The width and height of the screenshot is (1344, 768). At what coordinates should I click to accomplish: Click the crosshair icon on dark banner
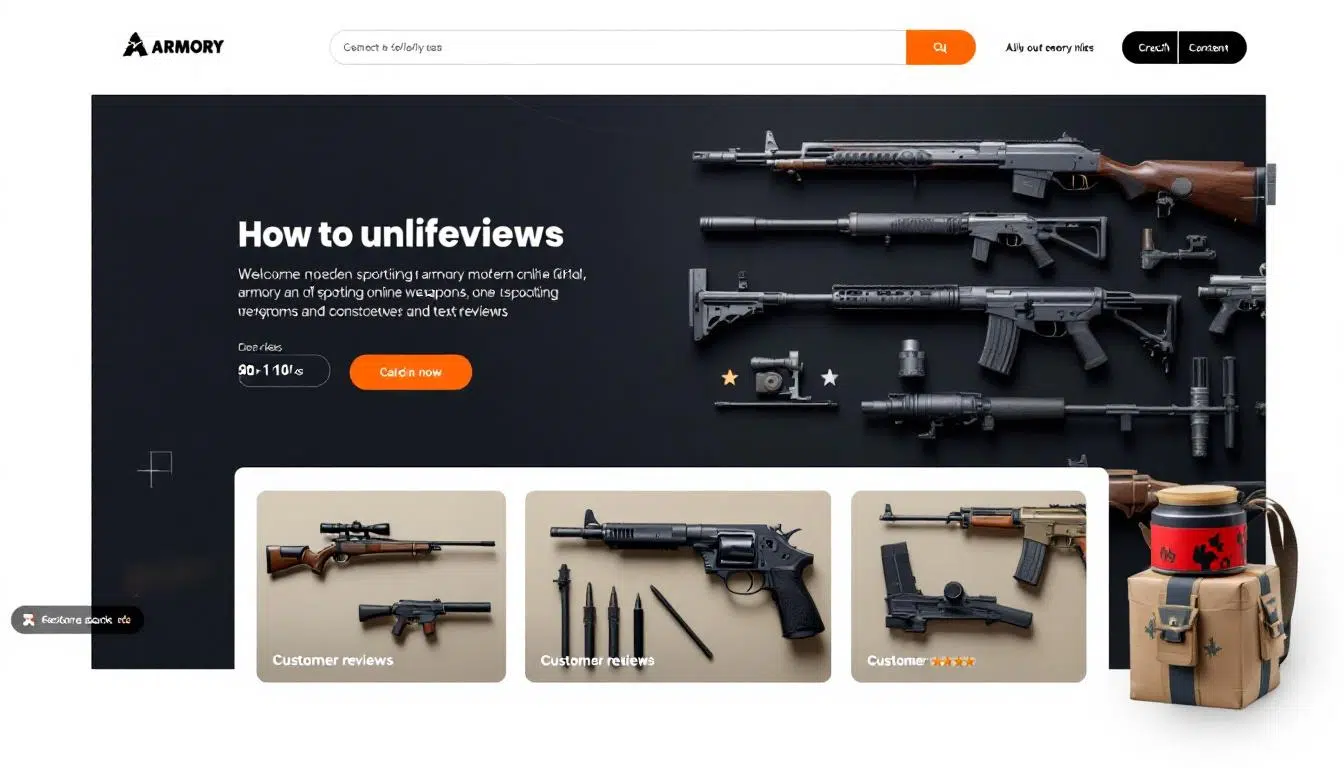click(155, 468)
